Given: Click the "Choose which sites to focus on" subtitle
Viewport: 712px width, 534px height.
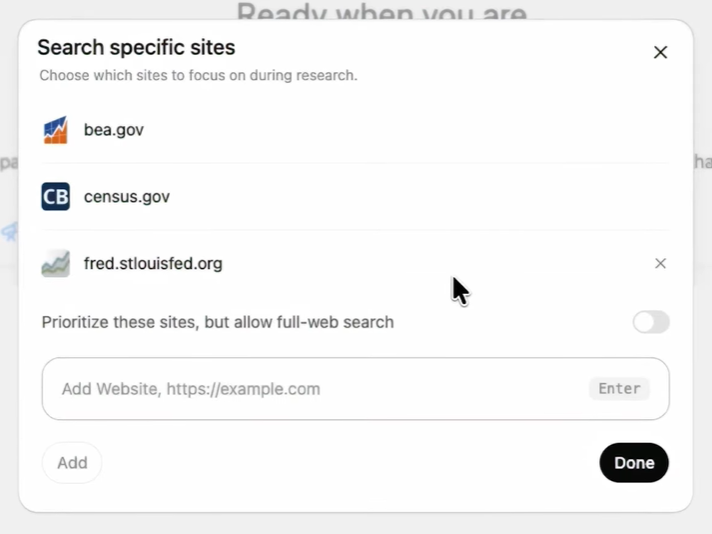Looking at the screenshot, I should point(198,75).
